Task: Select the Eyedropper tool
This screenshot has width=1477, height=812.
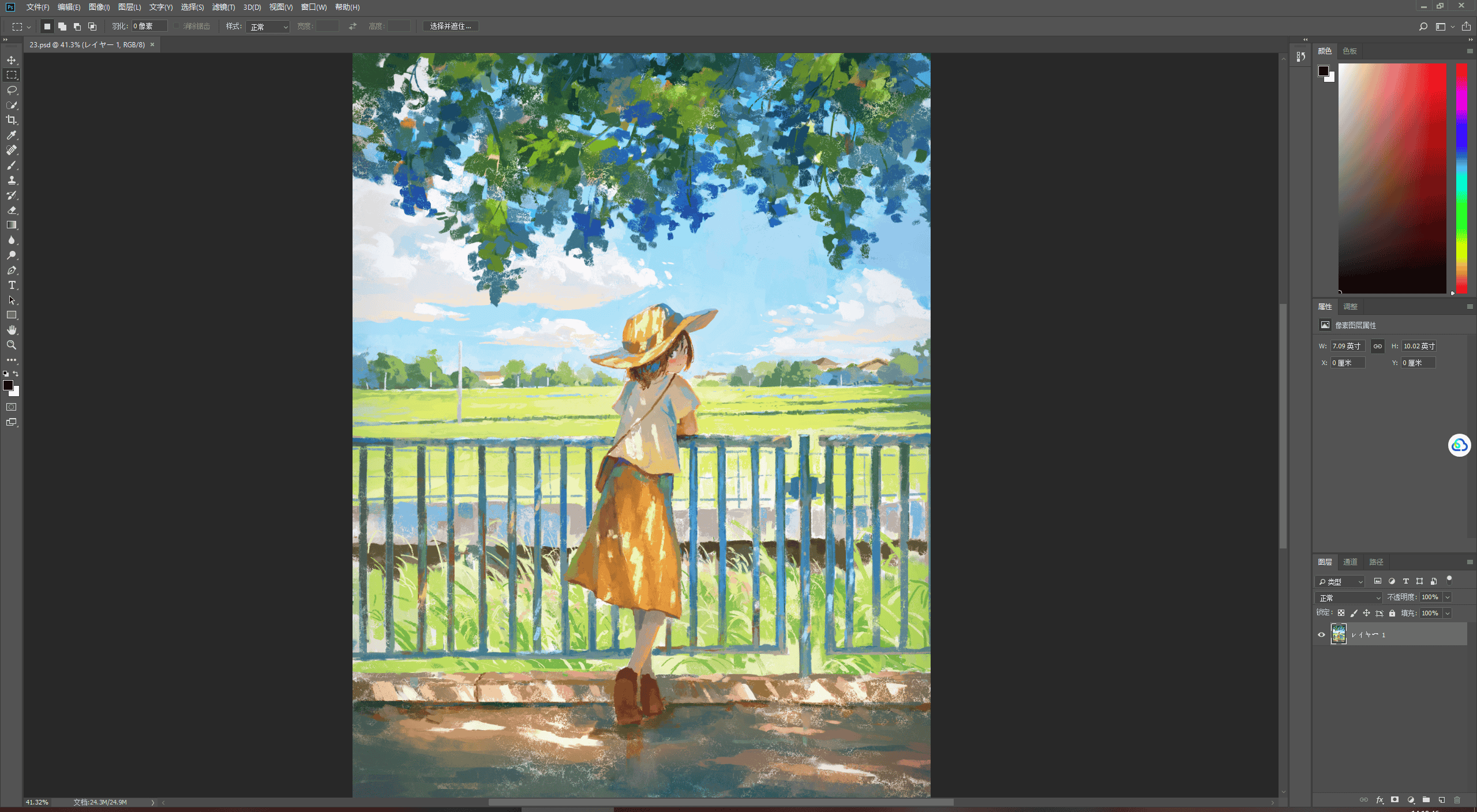Action: [12, 135]
